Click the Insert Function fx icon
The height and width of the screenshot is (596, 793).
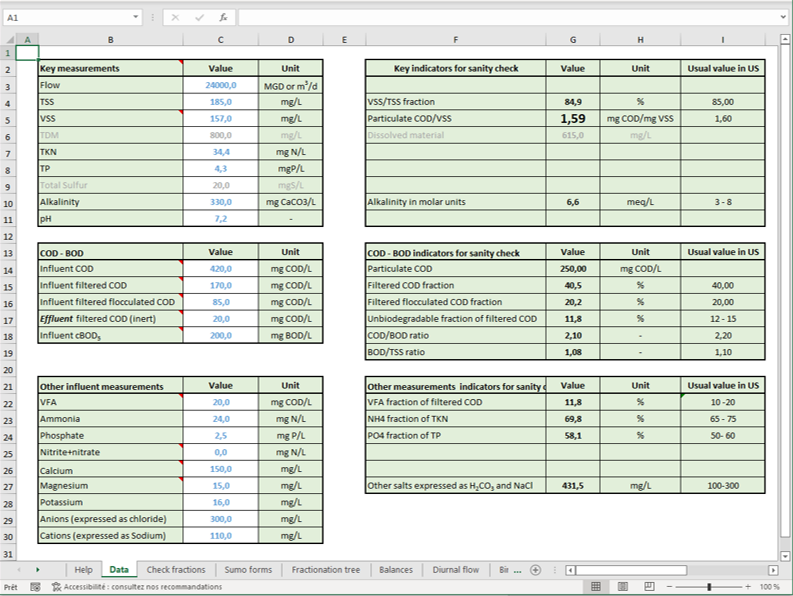[x=222, y=17]
